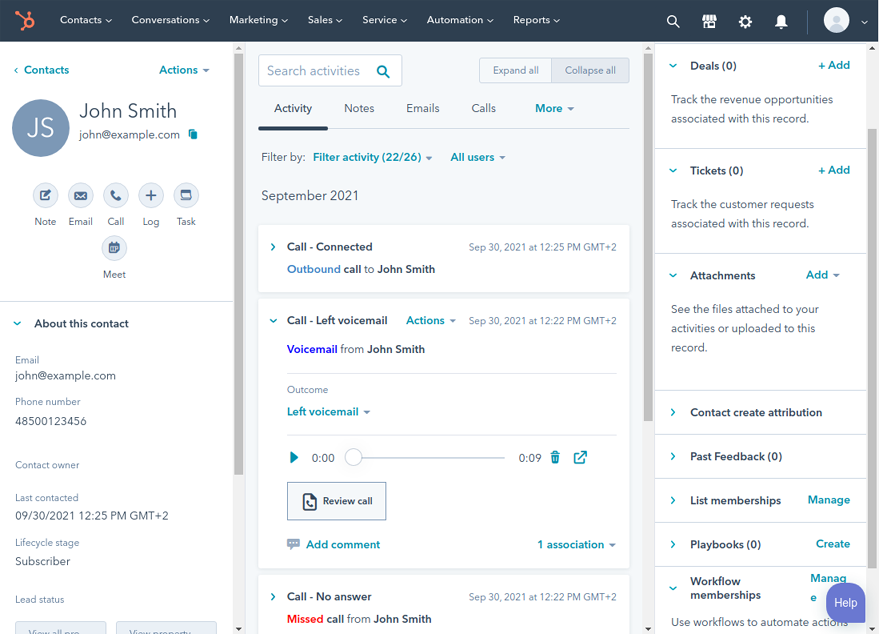
Task: Open HubSpot notifications bell
Action: pos(781,20)
